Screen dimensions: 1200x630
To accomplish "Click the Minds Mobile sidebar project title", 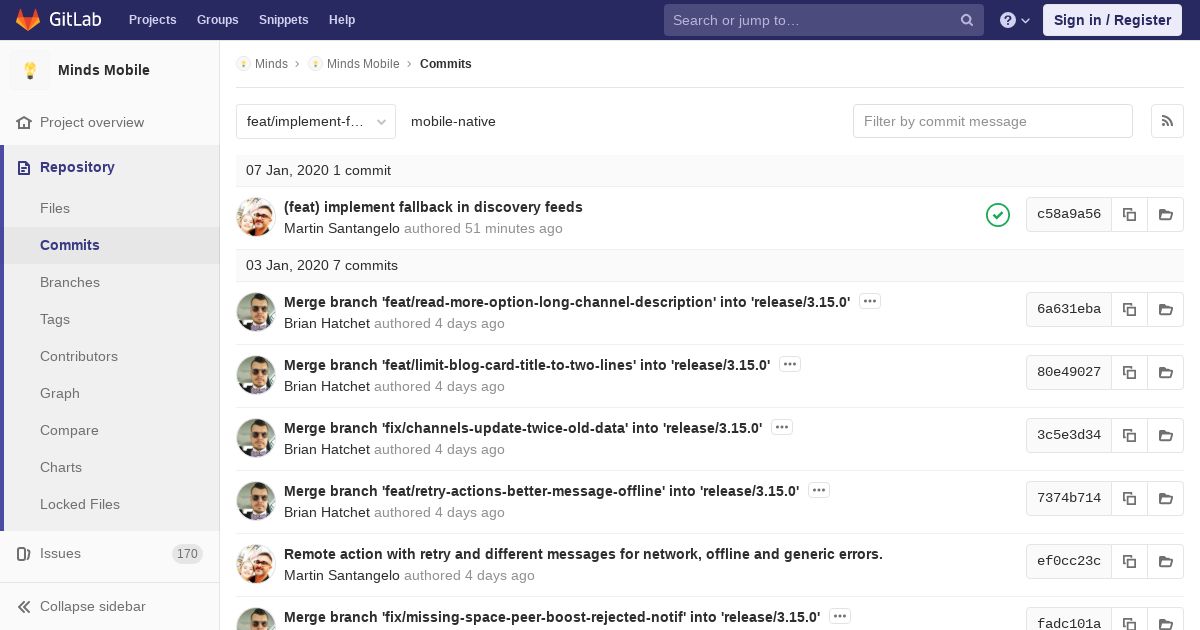I will [104, 70].
